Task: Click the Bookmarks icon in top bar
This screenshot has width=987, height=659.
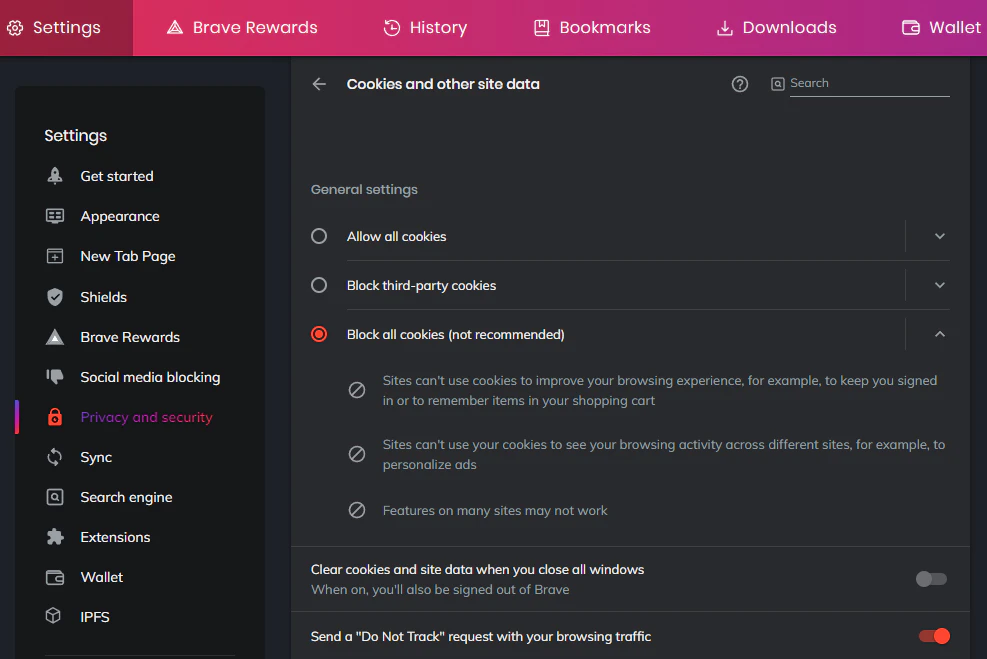Action: pos(541,28)
